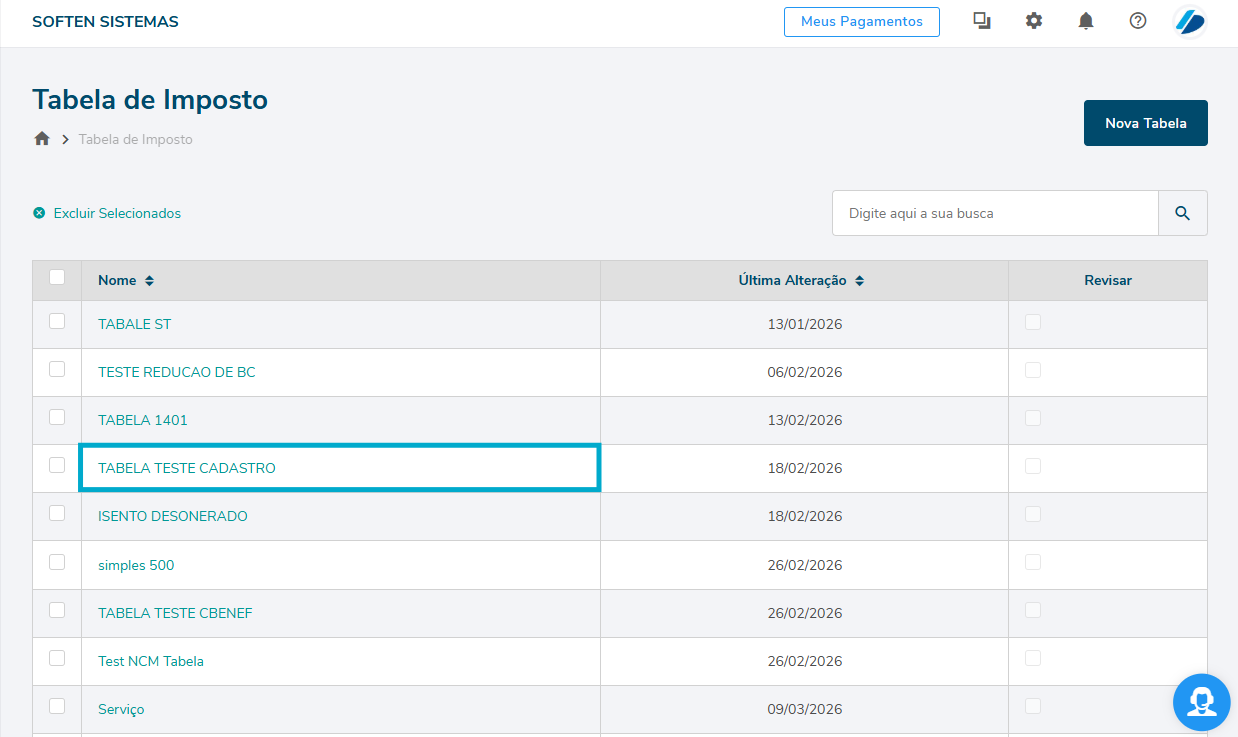Open the support chat headset icon
The height and width of the screenshot is (737, 1238).
pos(1201,702)
